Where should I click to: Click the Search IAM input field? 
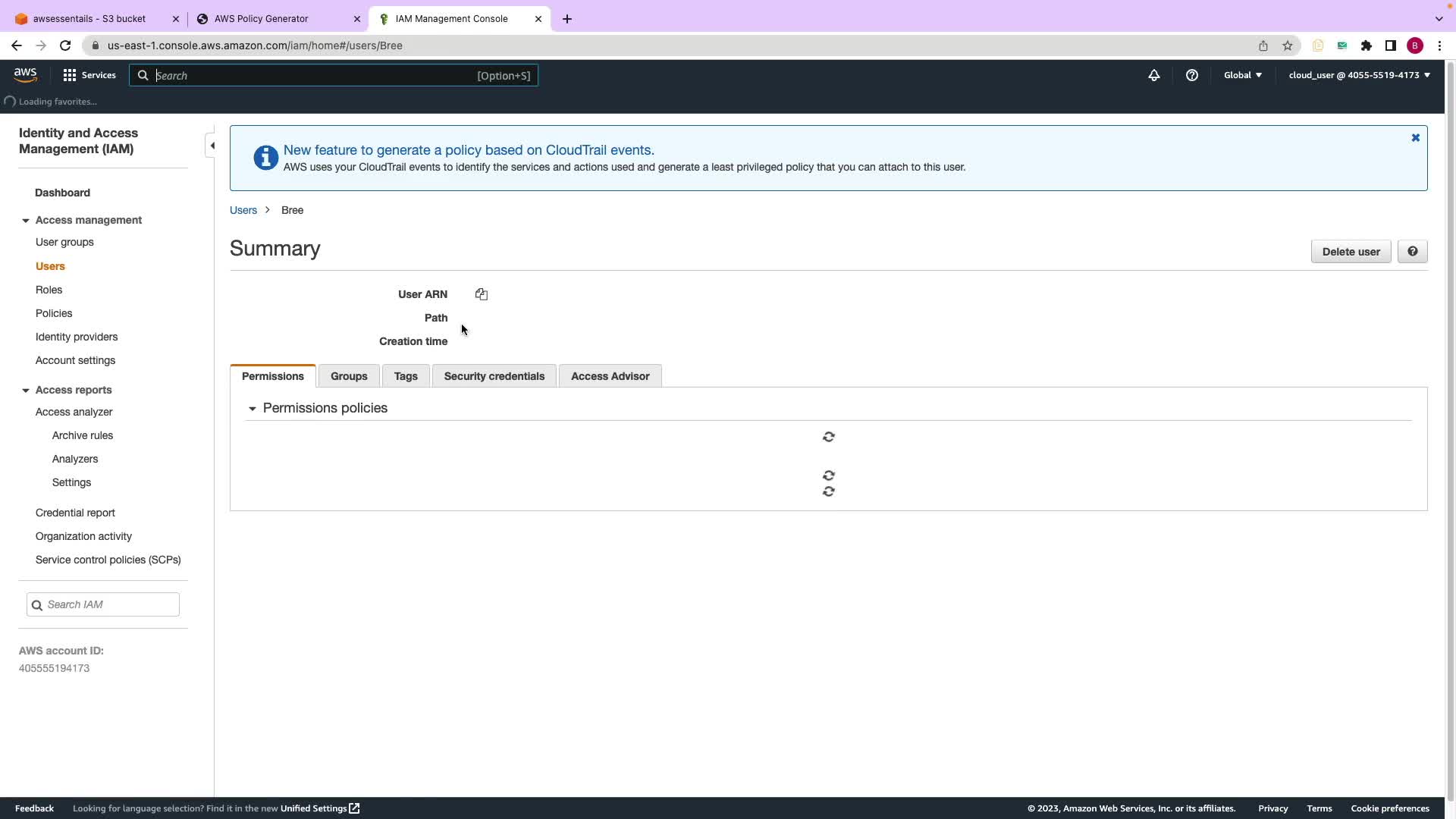[x=110, y=604]
